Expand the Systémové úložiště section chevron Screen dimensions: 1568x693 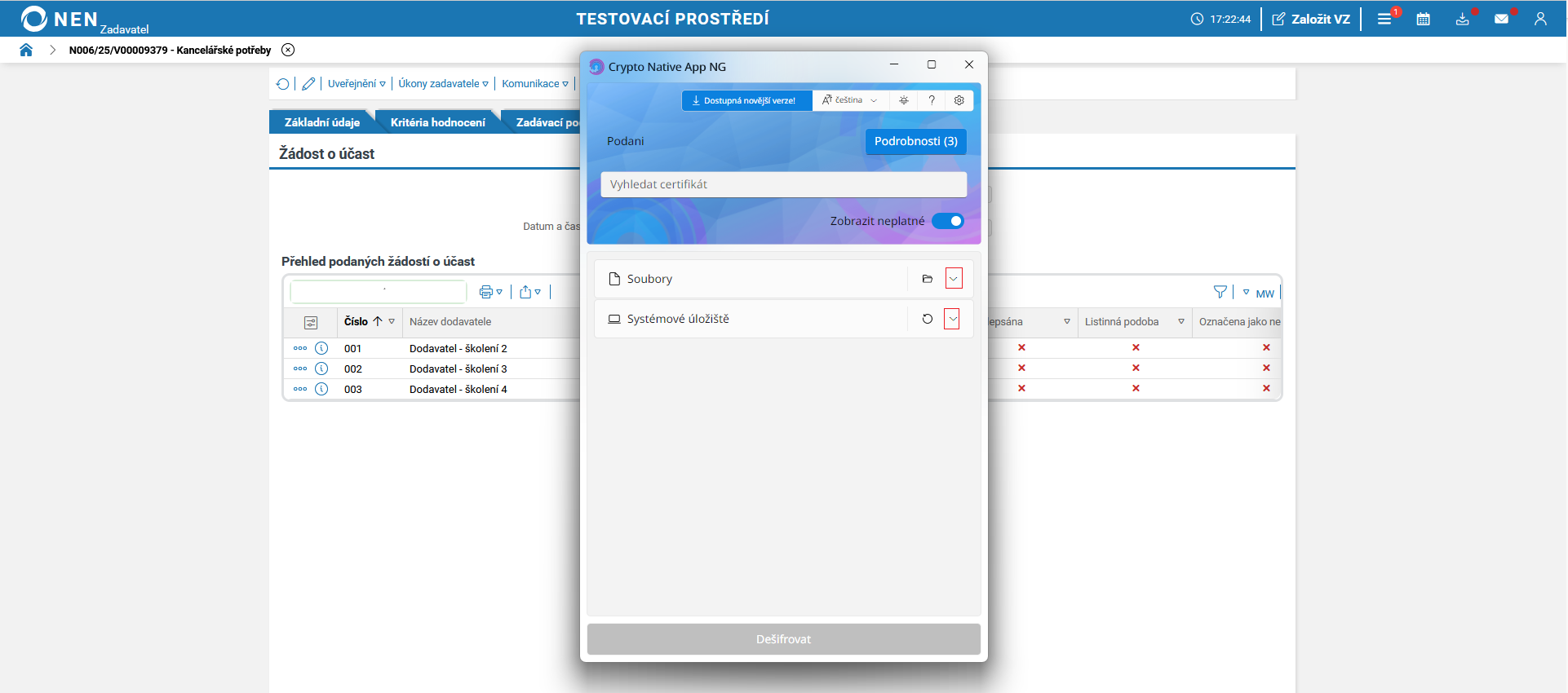click(952, 319)
